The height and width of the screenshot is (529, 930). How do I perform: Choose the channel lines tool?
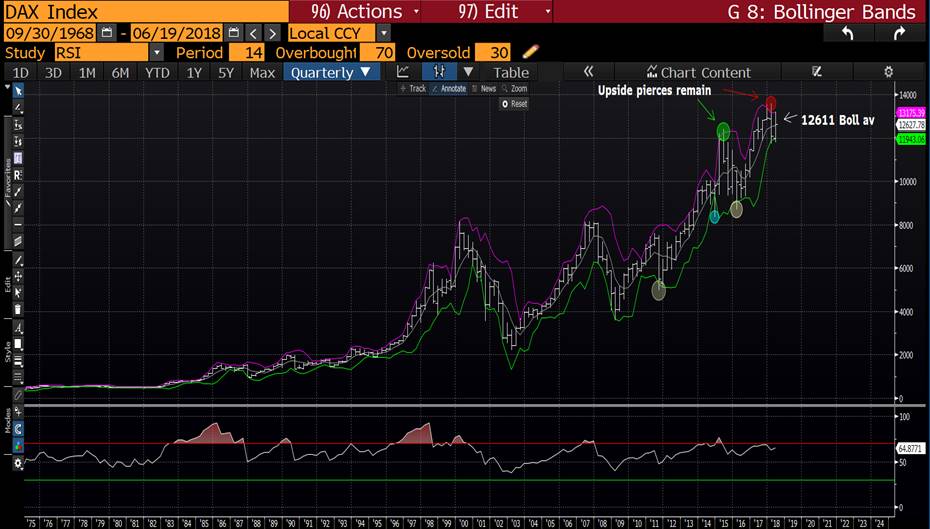tap(18, 241)
